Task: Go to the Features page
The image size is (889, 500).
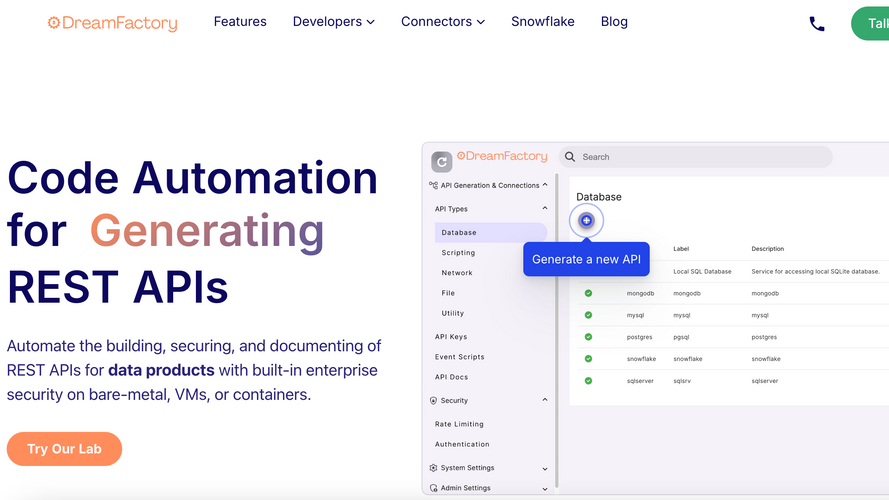Action: click(240, 22)
